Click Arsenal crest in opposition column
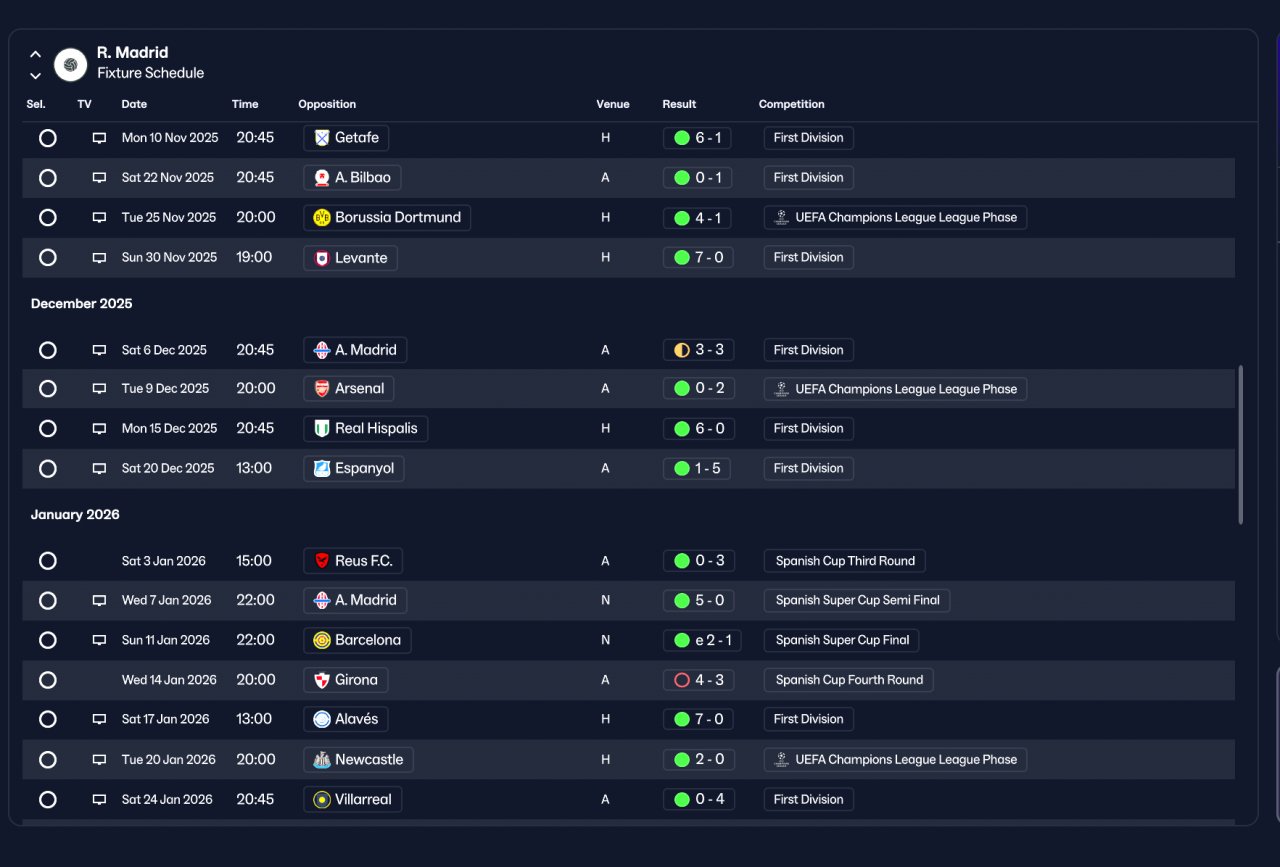 click(x=322, y=389)
